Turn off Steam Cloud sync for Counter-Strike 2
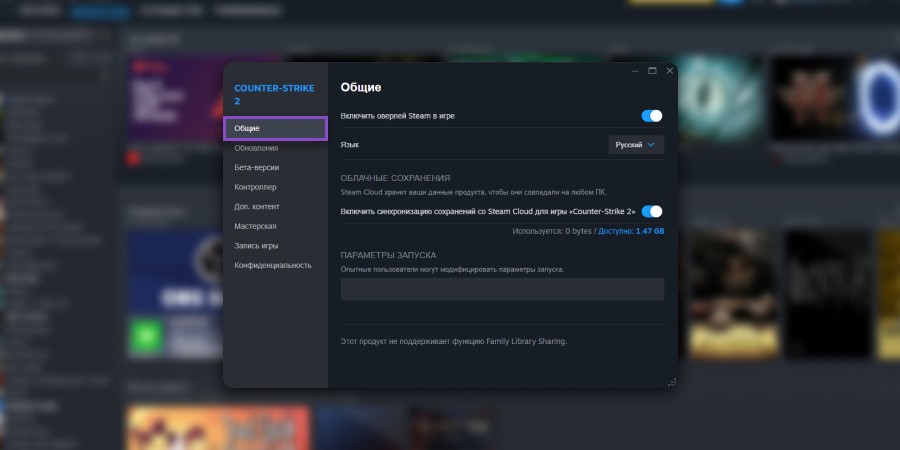Screen dimensions: 900x450 (651, 212)
